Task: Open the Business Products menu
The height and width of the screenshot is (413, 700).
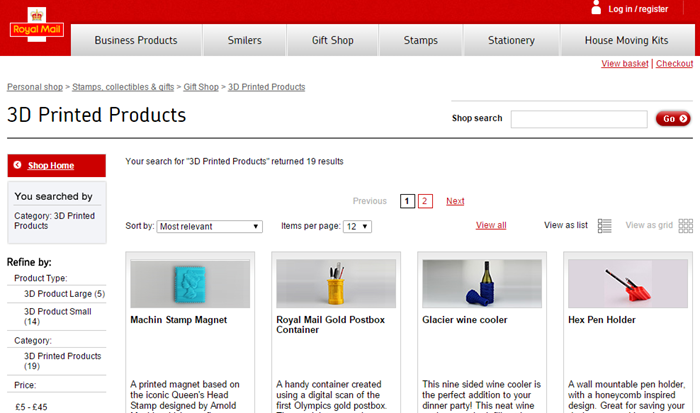Action: click(x=136, y=40)
